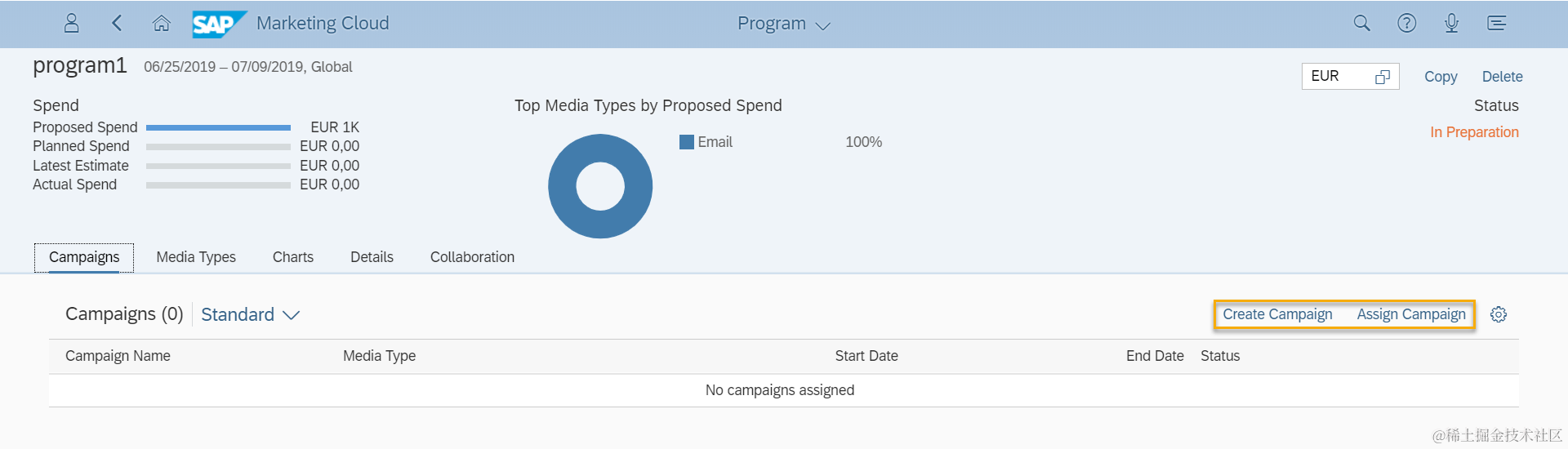Open currency value help in EUR field
Screen dimensions: 1568x449
[x=1383, y=77]
